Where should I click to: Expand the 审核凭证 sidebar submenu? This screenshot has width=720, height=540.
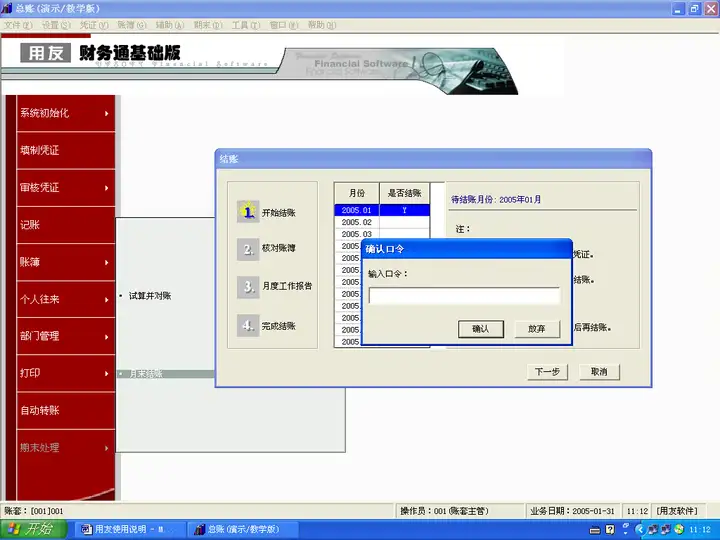[x=66, y=187]
